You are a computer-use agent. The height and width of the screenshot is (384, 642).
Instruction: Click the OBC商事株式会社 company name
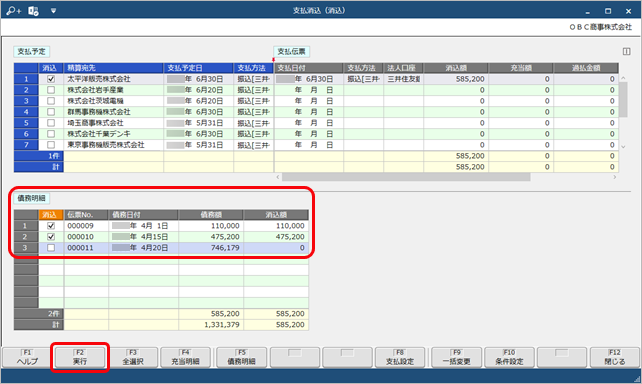[x=601, y=27]
